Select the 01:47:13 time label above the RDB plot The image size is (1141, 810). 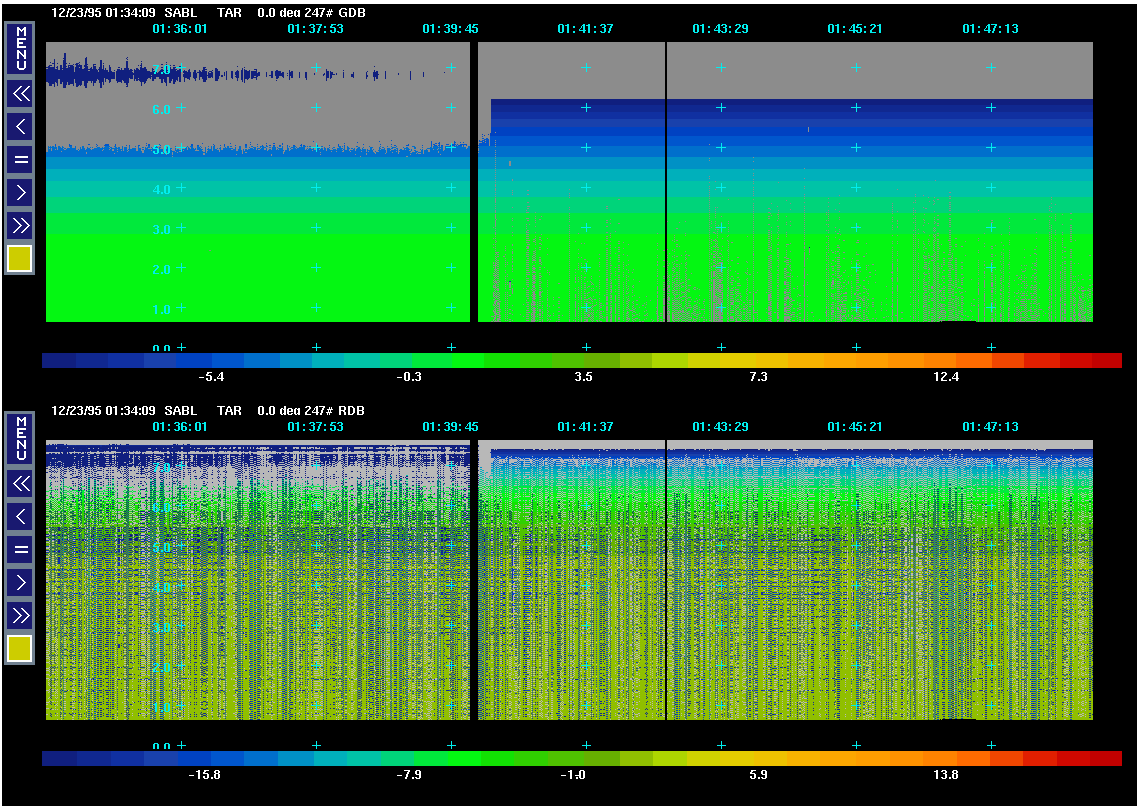pos(990,427)
